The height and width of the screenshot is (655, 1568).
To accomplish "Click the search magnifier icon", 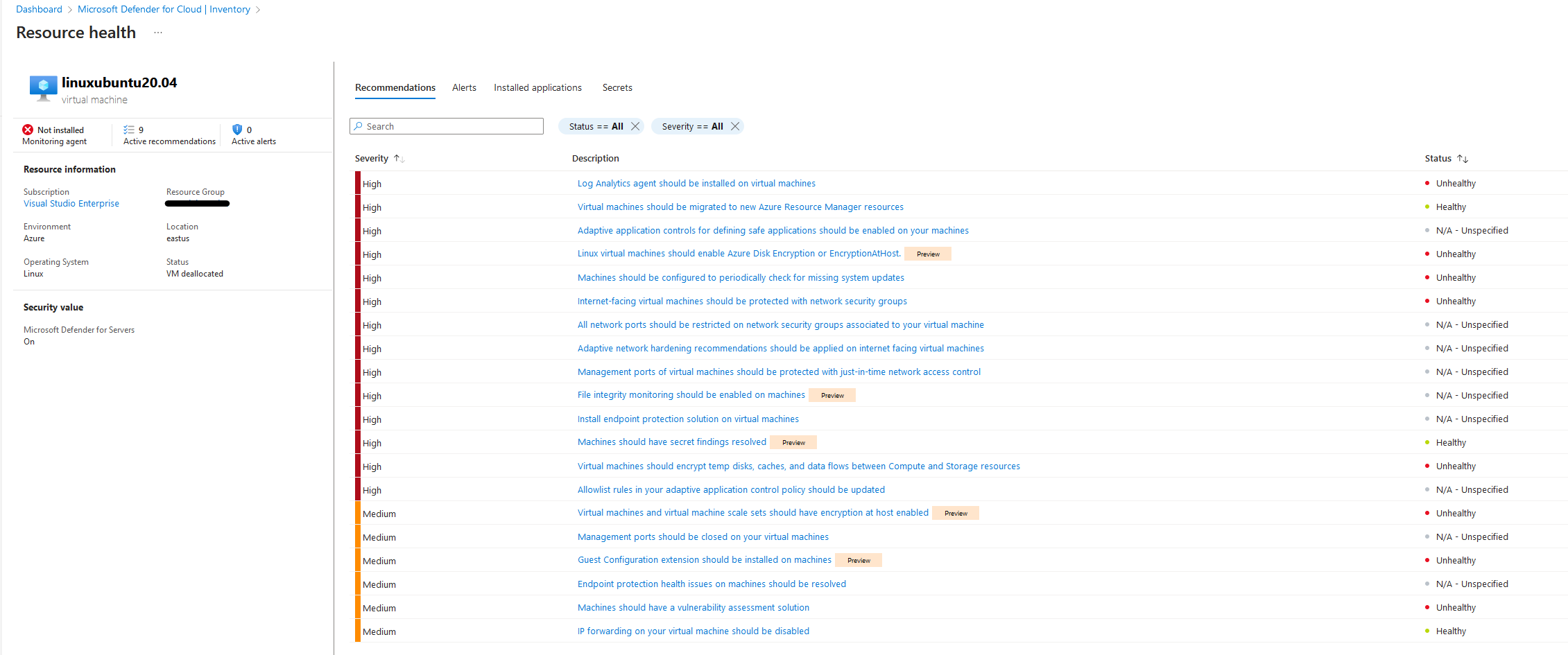I will pyautogui.click(x=359, y=126).
